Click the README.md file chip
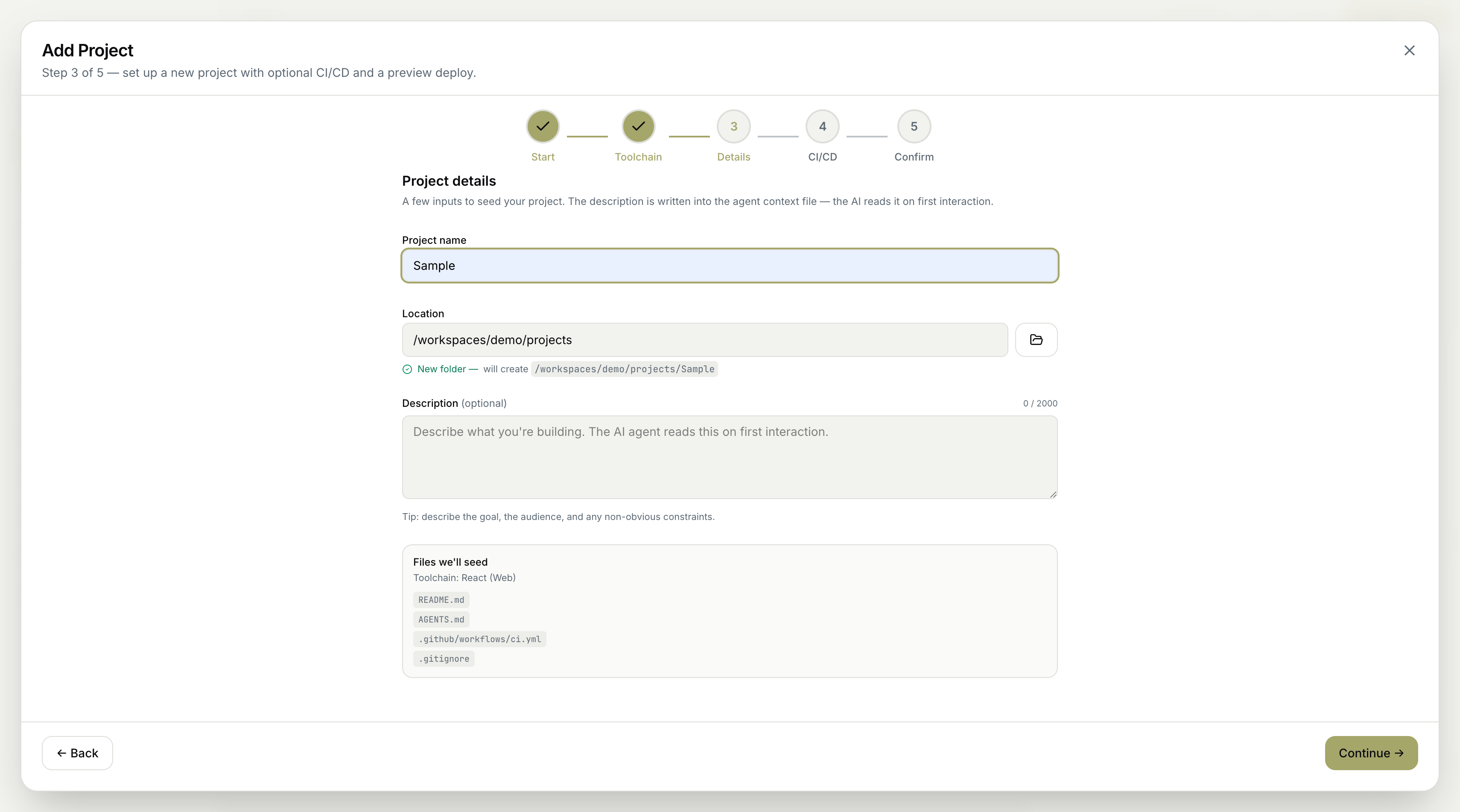The image size is (1460, 812). 441,599
